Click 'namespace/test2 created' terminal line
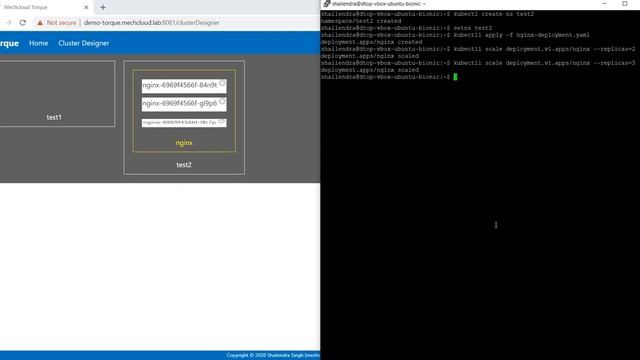The width and height of the screenshot is (640, 360). tap(361, 21)
